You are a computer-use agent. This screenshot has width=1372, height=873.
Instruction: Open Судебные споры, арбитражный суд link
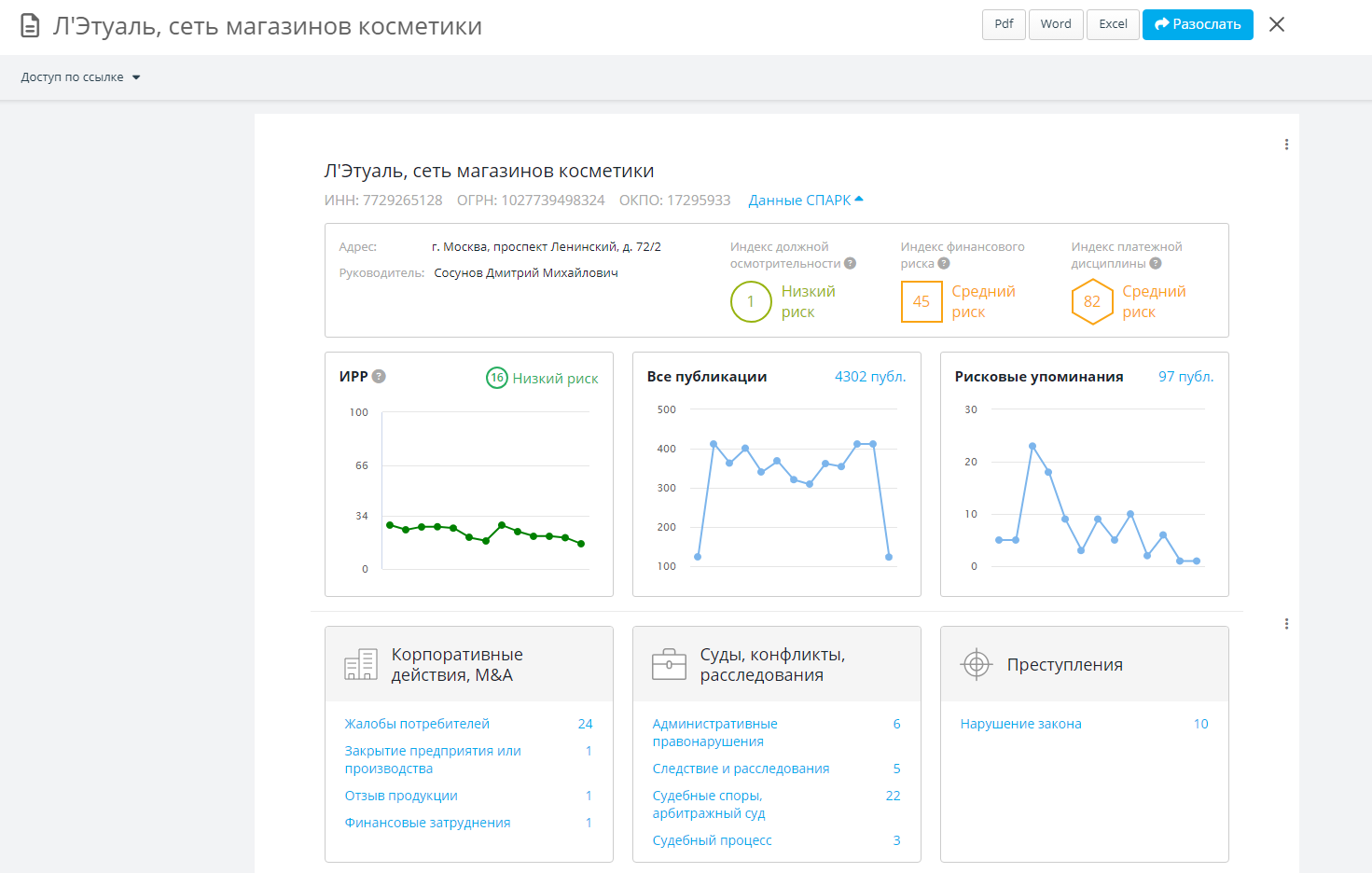click(709, 805)
